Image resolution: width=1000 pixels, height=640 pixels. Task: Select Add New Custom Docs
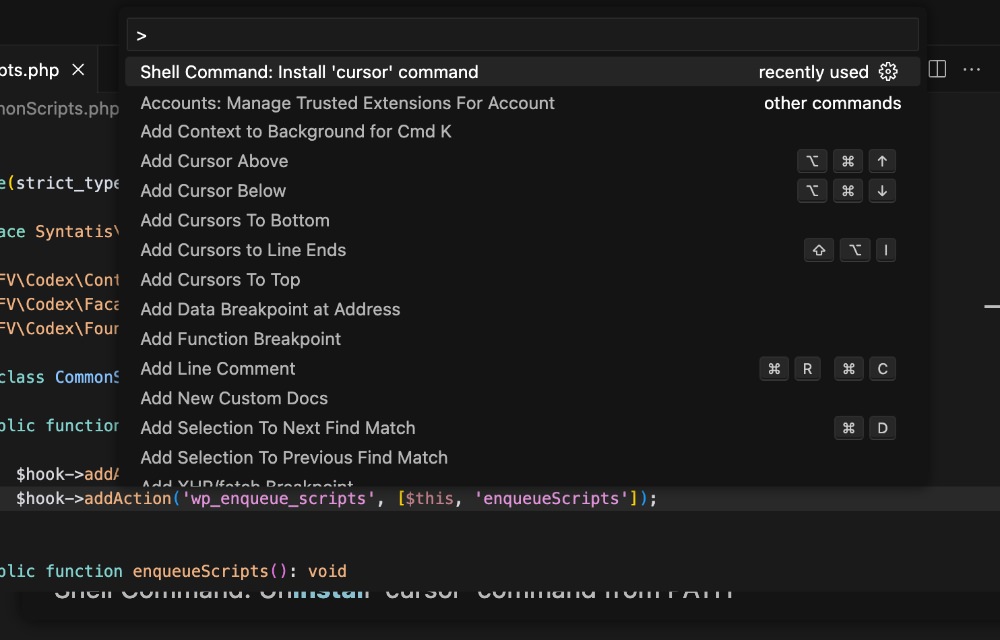click(x=522, y=398)
